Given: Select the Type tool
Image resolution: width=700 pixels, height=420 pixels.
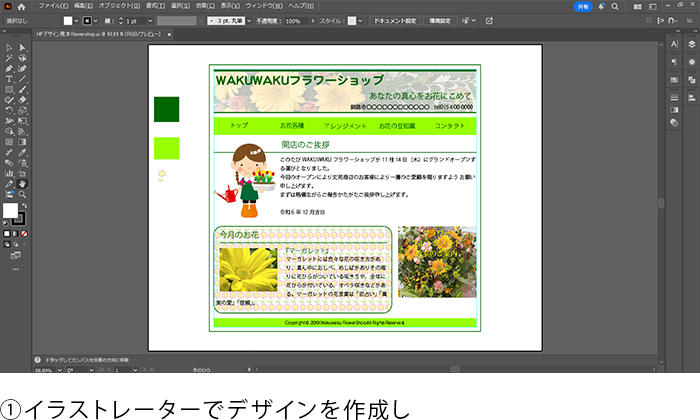Looking at the screenshot, I should [x=9, y=79].
